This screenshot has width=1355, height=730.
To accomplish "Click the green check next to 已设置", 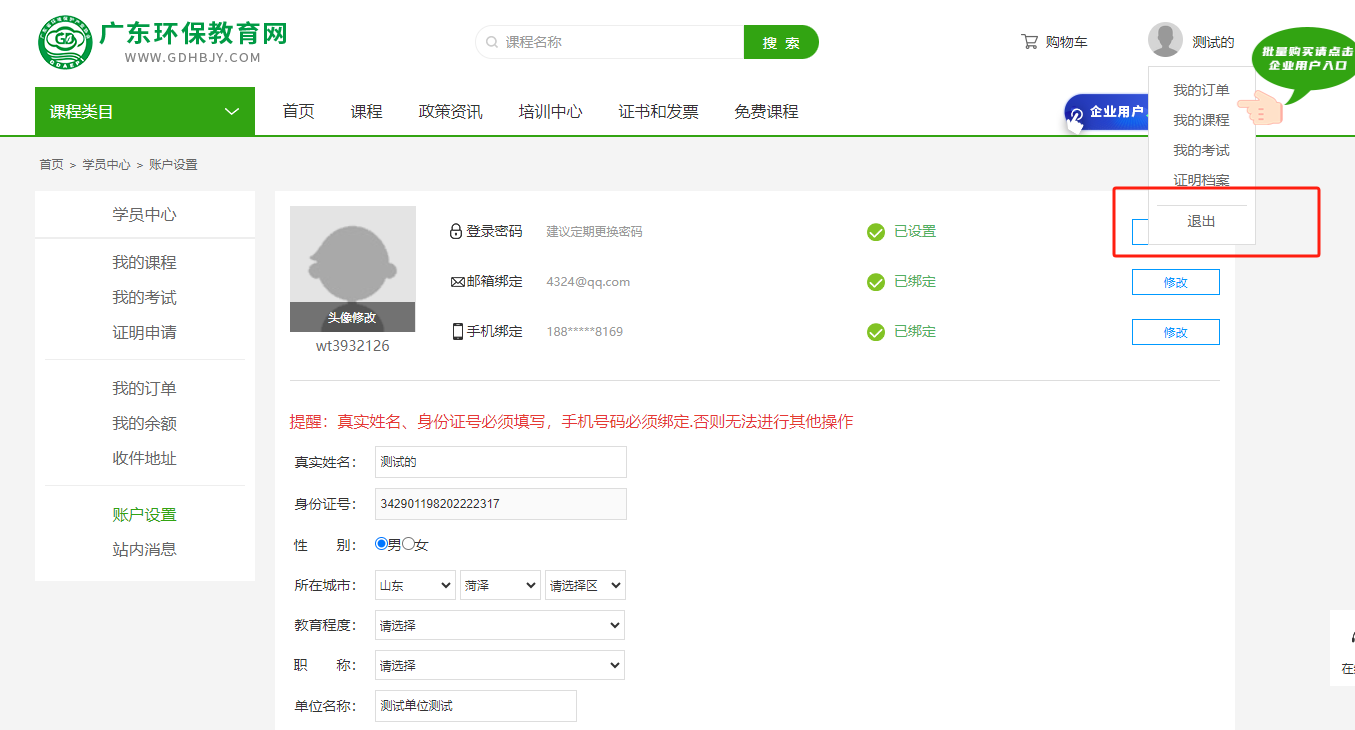I will tap(876, 232).
